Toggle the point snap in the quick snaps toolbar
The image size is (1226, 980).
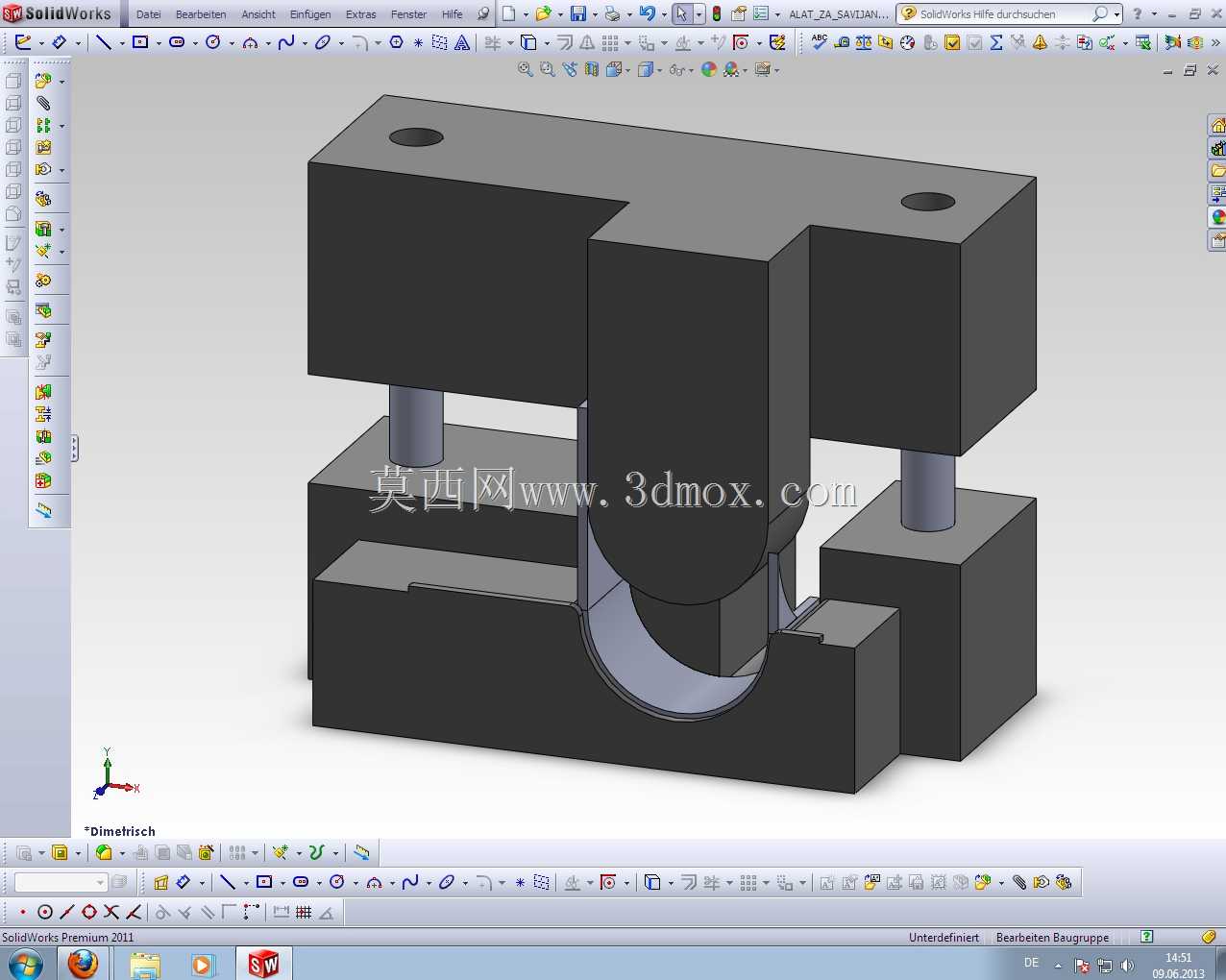[x=22, y=912]
